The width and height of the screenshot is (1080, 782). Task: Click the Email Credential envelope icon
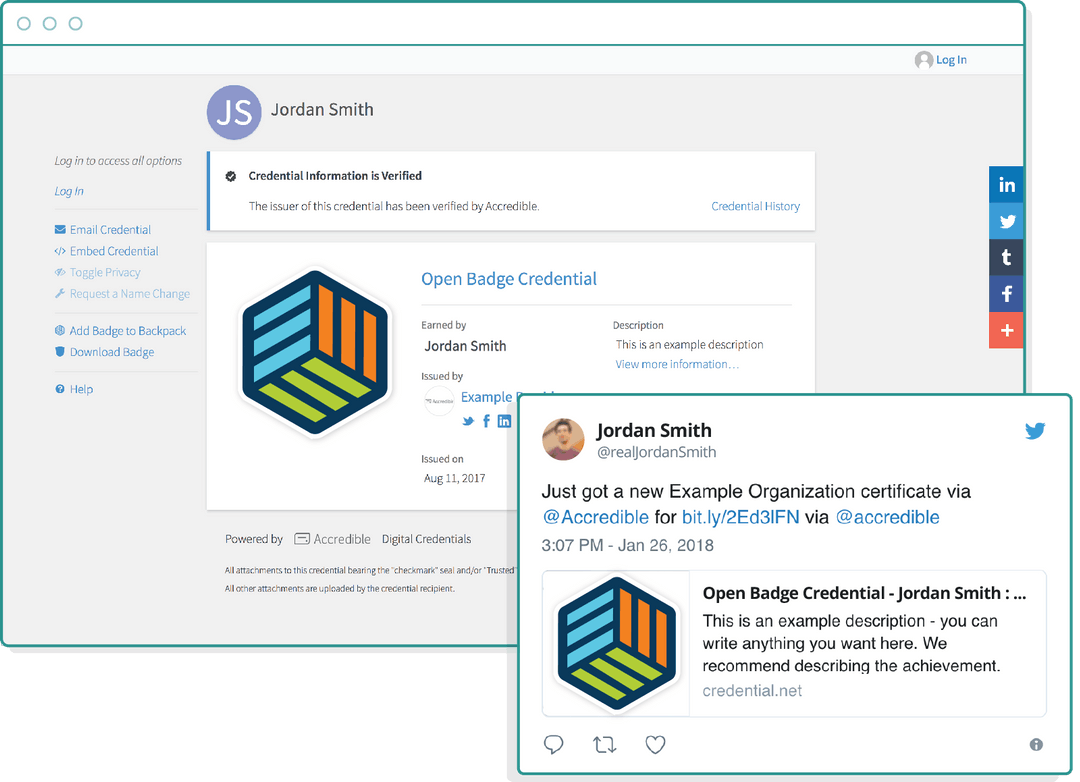(60, 229)
